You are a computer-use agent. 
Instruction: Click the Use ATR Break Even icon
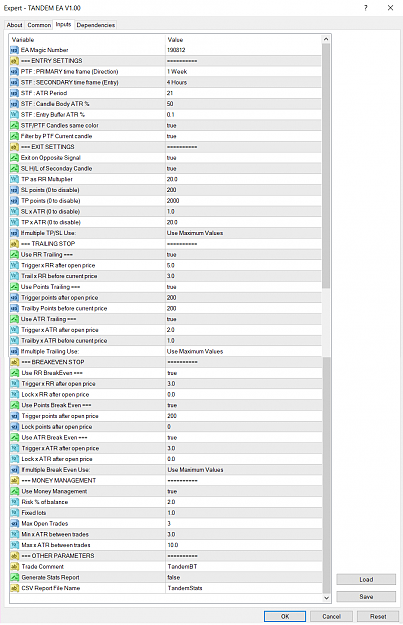pos(14,438)
